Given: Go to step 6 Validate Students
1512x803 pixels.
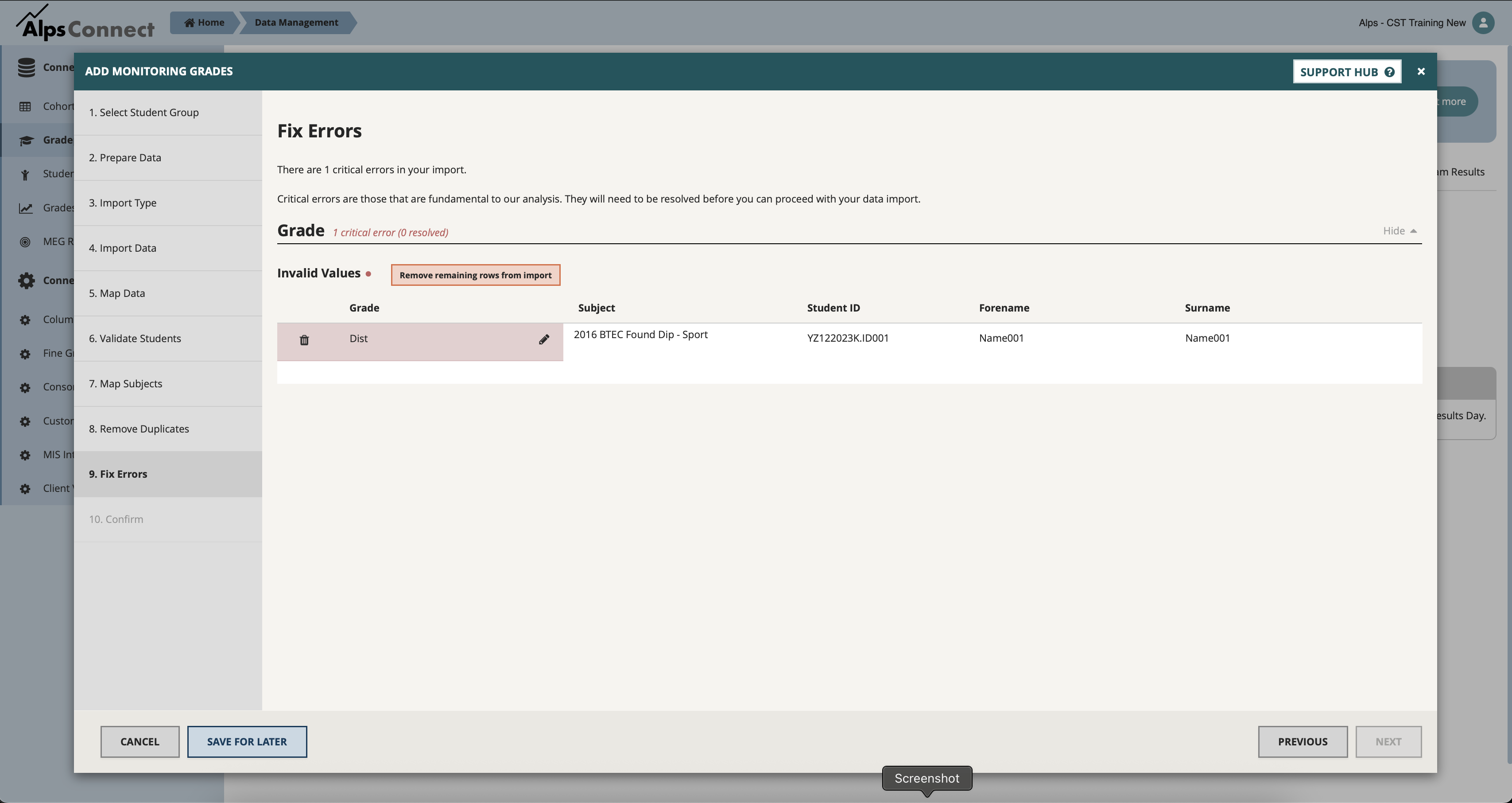Looking at the screenshot, I should pyautogui.click(x=168, y=339).
